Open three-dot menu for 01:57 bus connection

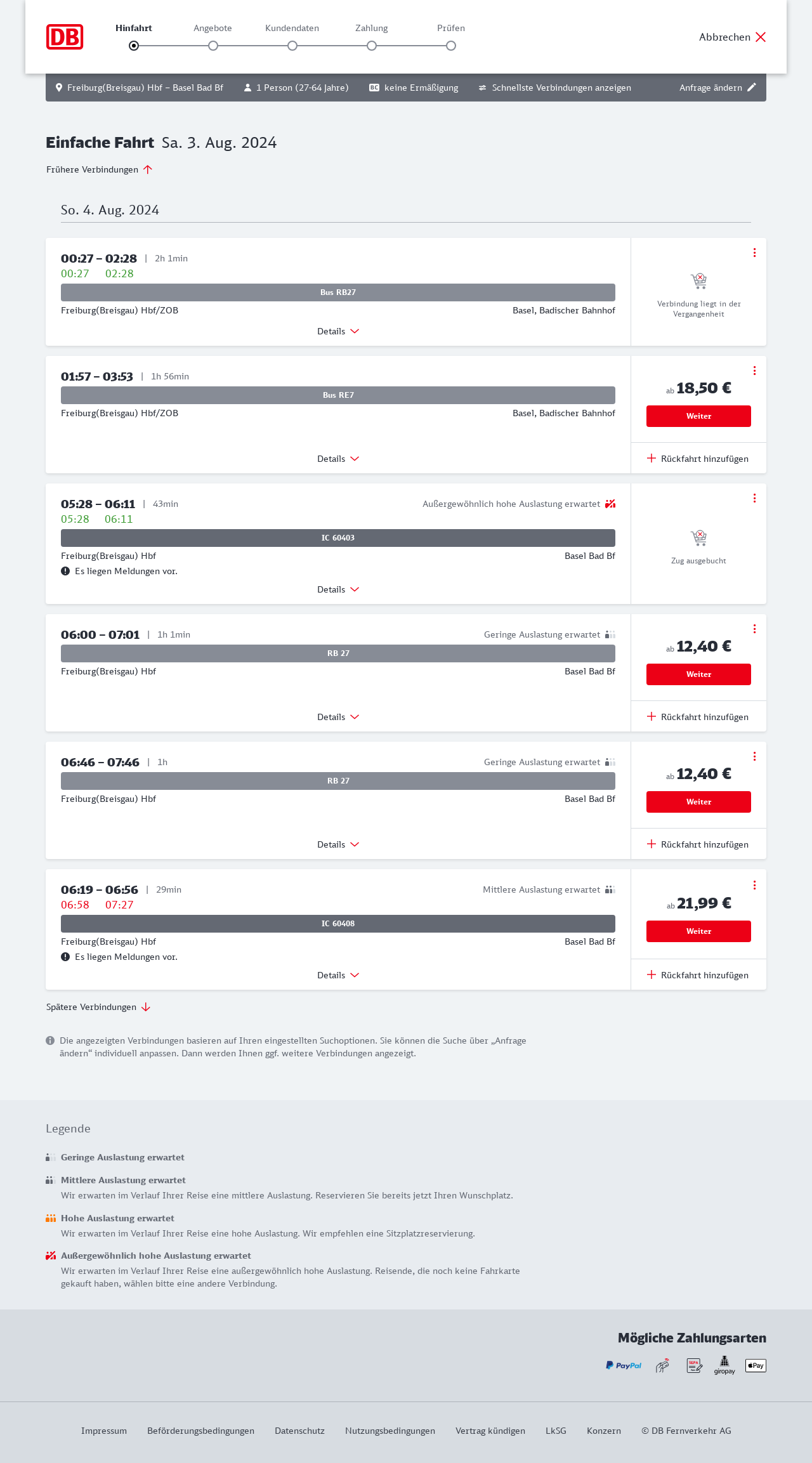pyautogui.click(x=754, y=371)
